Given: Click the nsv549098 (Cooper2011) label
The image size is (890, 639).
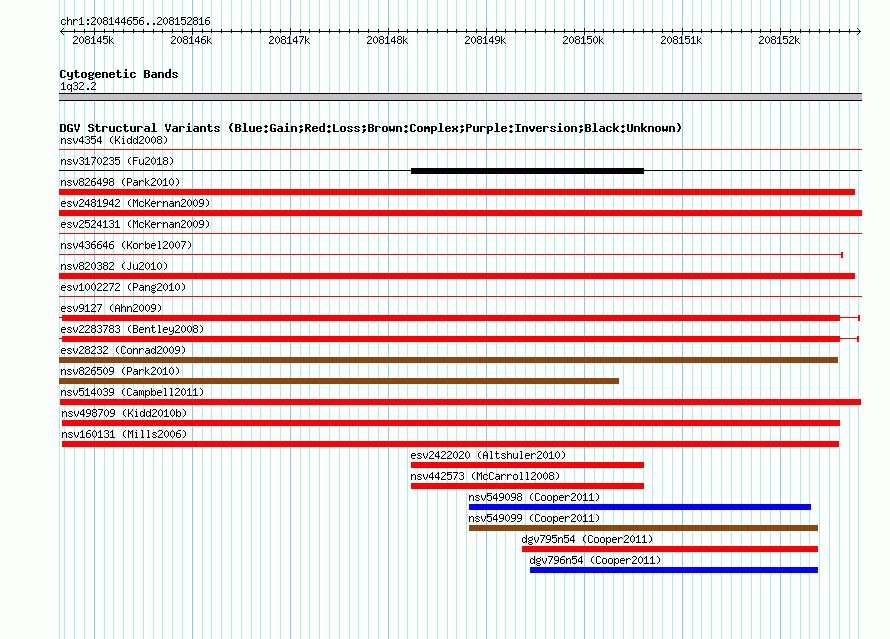Looking at the screenshot, I should pos(534,497).
